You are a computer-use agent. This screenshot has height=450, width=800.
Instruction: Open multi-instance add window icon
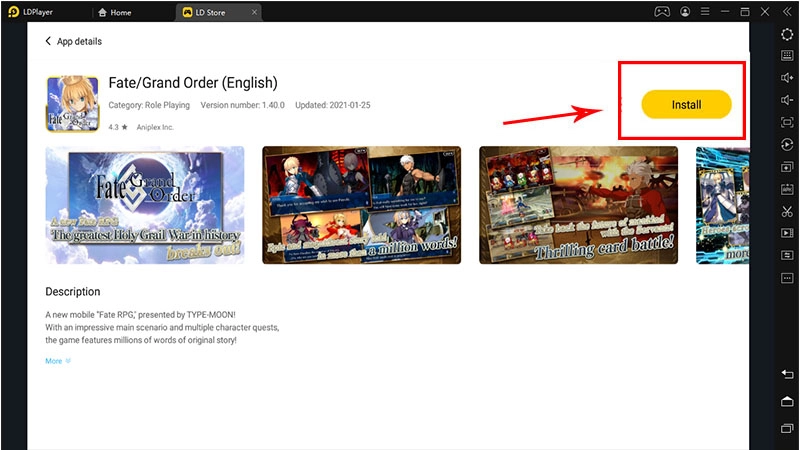[x=787, y=167]
